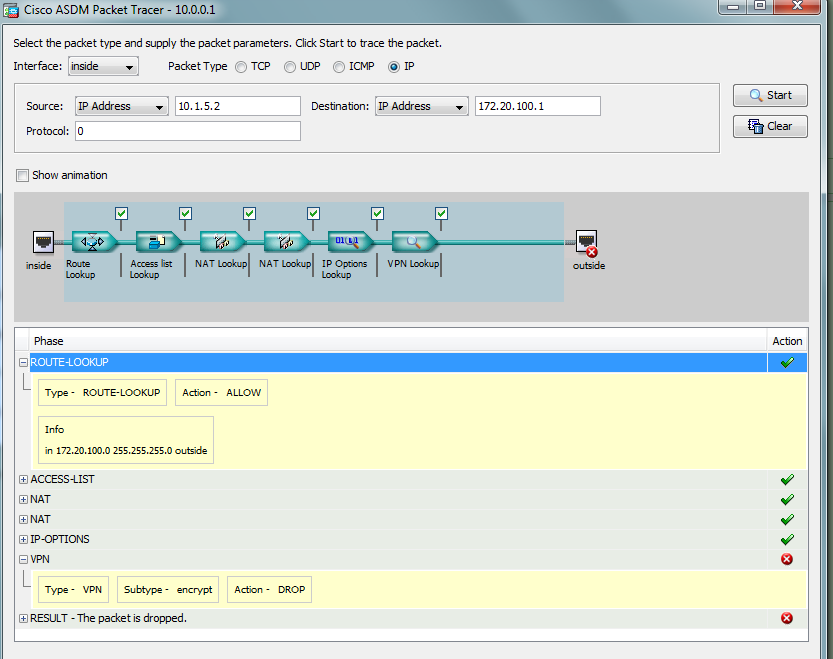Viewport: 833px width, 659px height.
Task: Click the IP Options Lookup phase icon
Action: tap(350, 242)
